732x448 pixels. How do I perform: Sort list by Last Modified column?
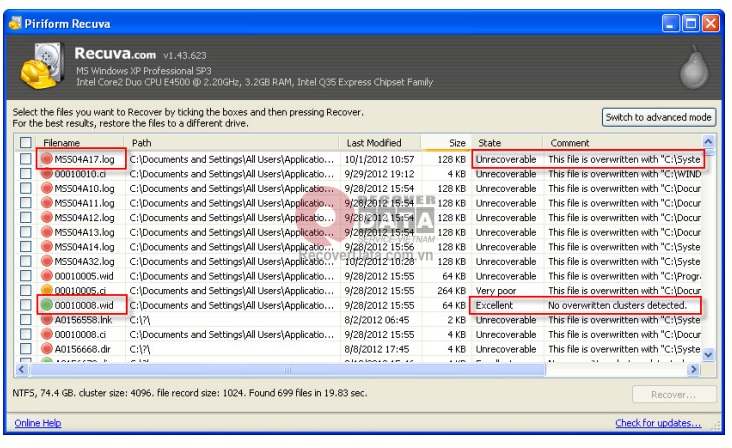point(380,143)
